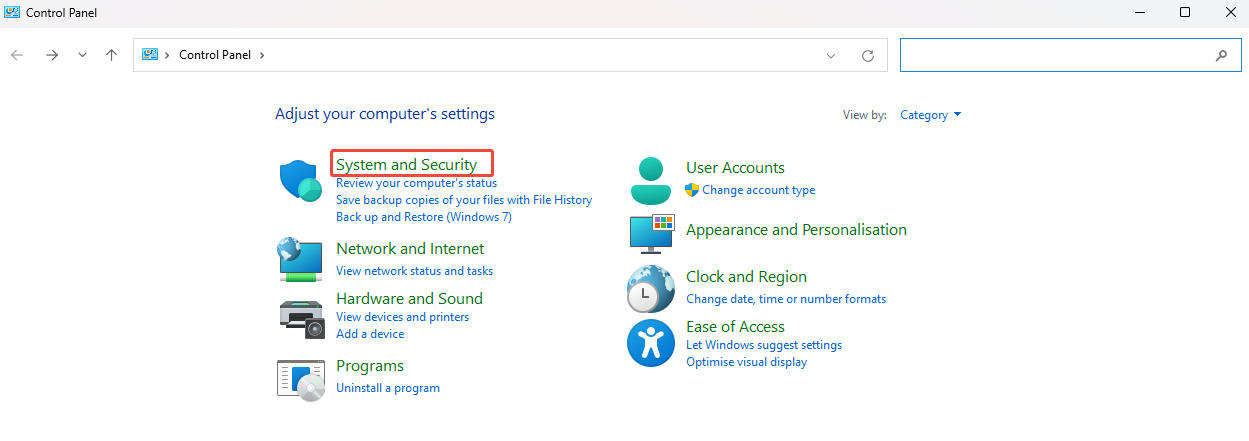Expand the Control Panel breadcrumb chevron
Image resolution: width=1249 pixels, height=441 pixels.
click(262, 55)
